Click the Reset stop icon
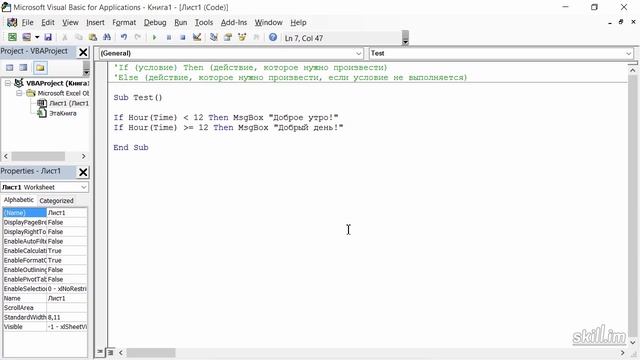Image resolution: width=640 pixels, height=360 pixels. pyautogui.click(x=182, y=38)
